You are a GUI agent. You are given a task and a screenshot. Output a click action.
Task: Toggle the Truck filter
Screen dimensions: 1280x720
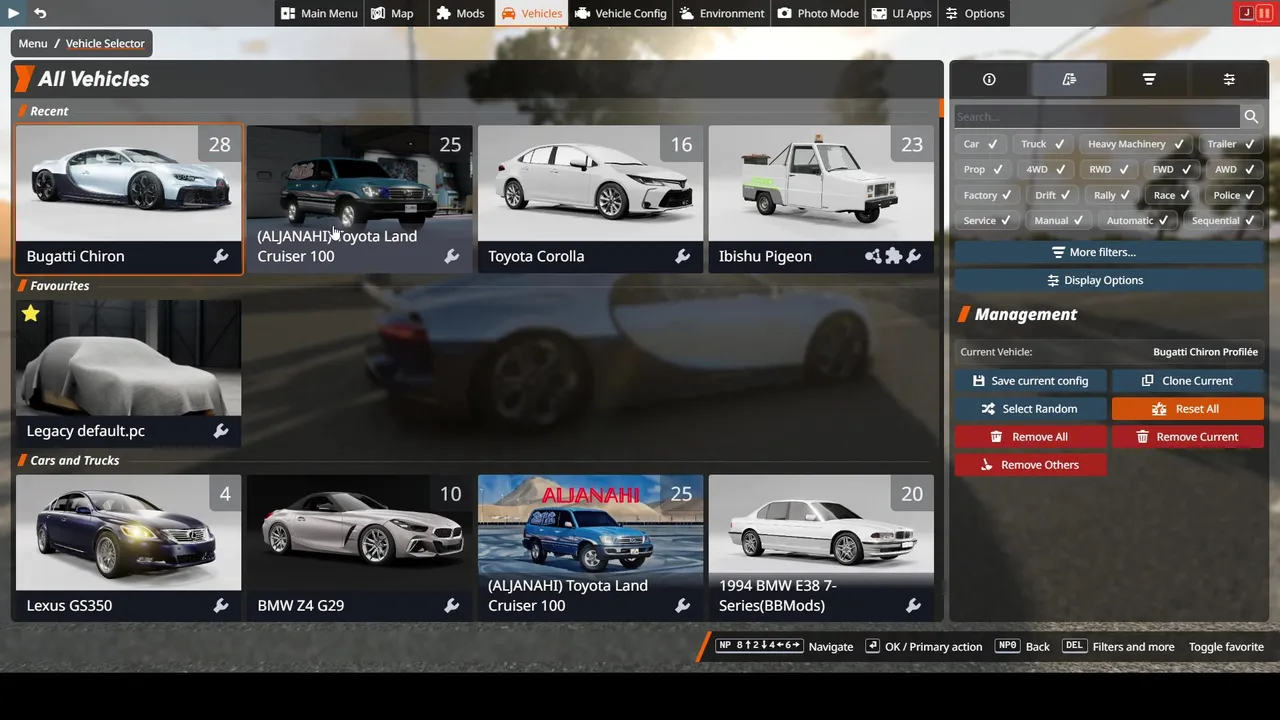tap(1042, 144)
